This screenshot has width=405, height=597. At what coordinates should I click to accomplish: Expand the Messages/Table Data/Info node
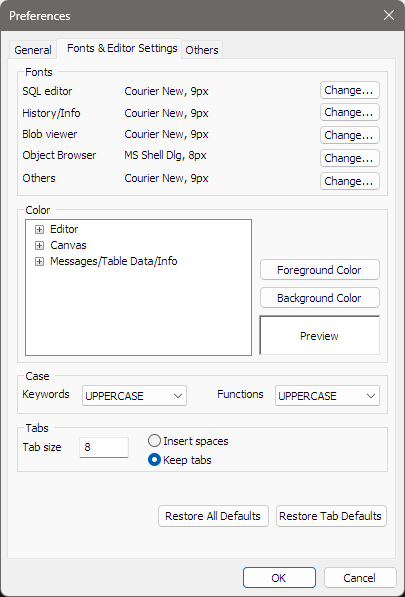pyautogui.click(x=39, y=262)
